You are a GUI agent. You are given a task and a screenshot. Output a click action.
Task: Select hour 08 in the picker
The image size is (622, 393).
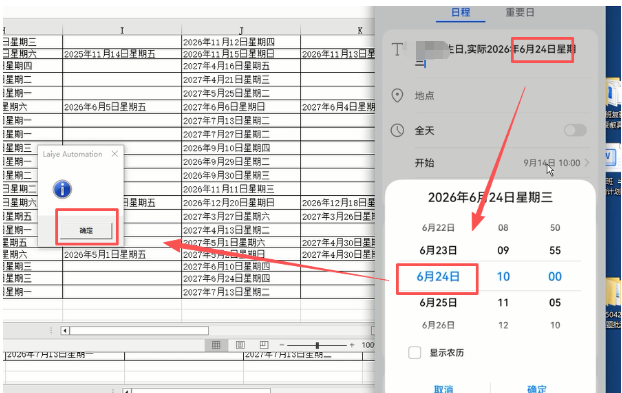point(503,228)
